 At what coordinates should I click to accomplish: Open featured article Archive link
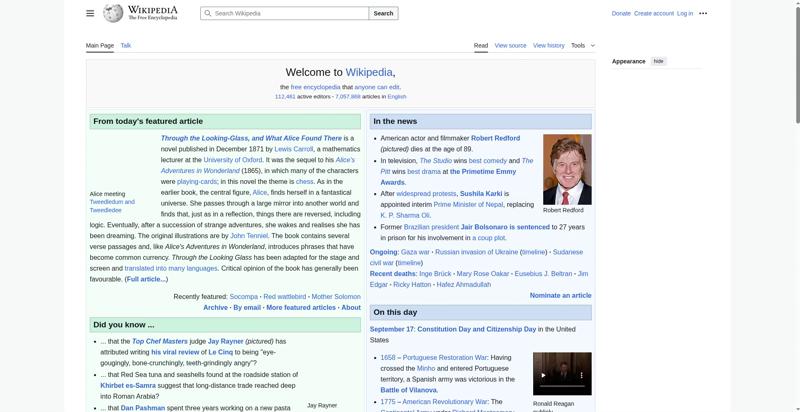pos(215,307)
